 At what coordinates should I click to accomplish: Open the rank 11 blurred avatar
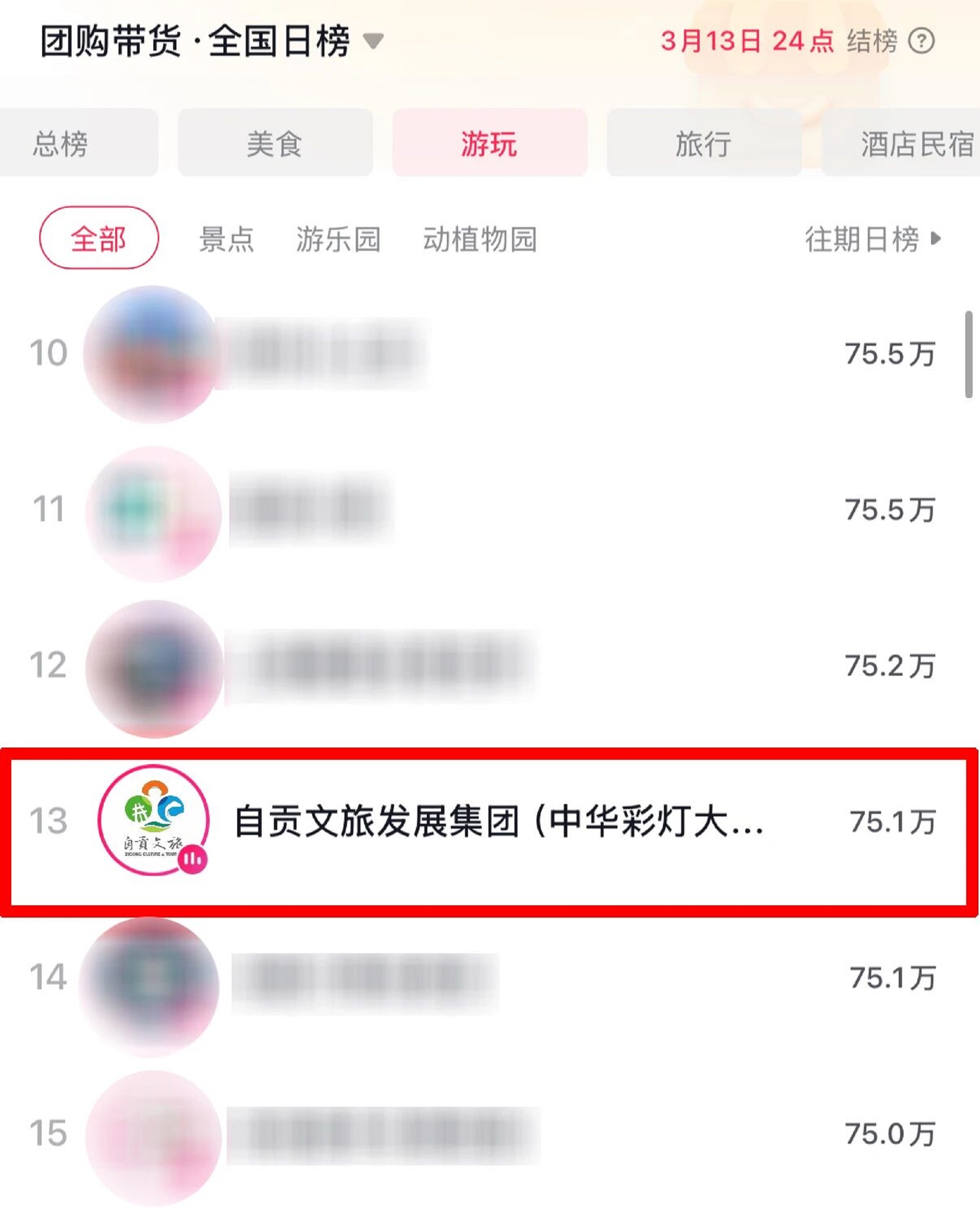click(154, 513)
